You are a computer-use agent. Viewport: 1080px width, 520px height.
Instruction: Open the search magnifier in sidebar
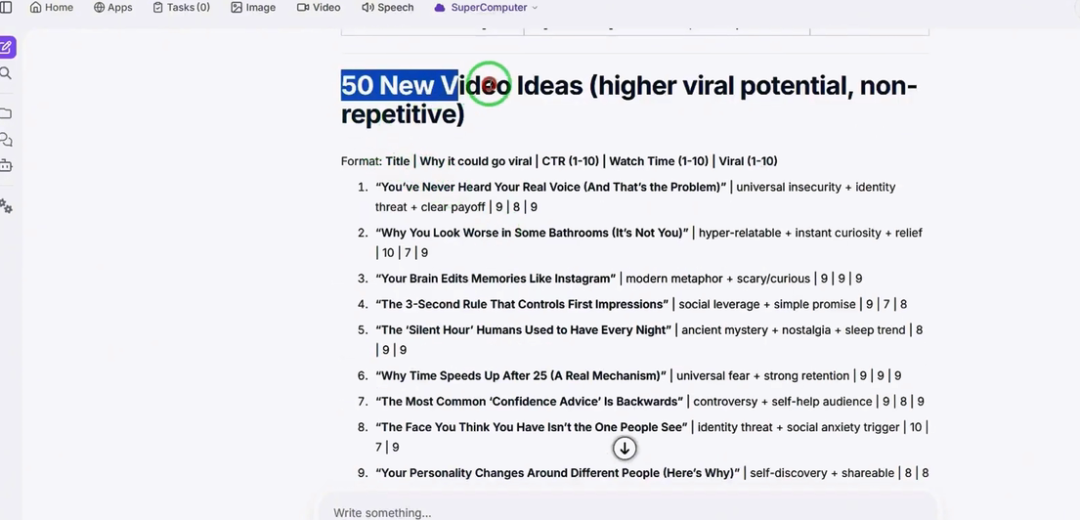[x=6, y=74]
